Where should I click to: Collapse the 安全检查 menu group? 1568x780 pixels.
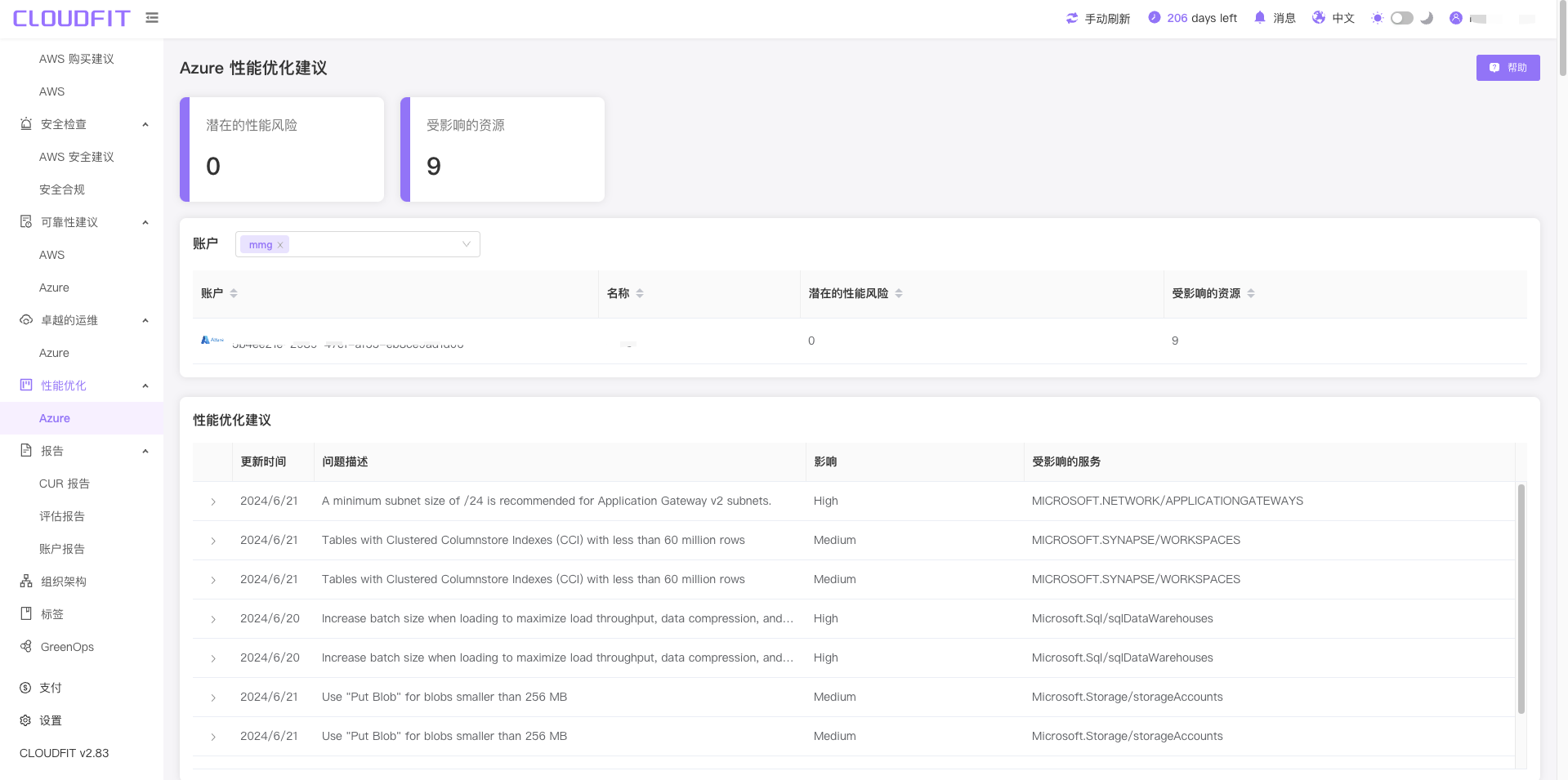point(145,124)
